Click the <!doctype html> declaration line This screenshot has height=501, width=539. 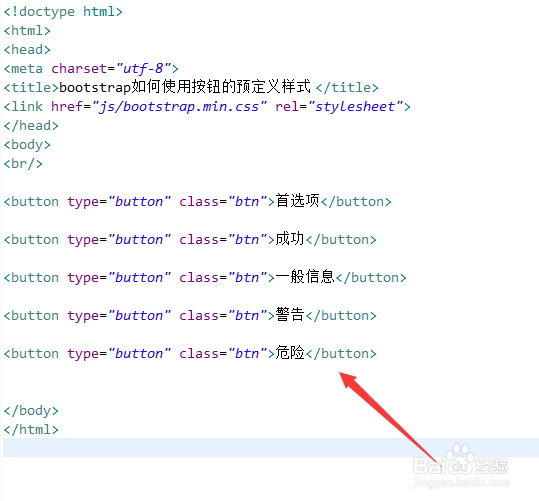(63, 12)
